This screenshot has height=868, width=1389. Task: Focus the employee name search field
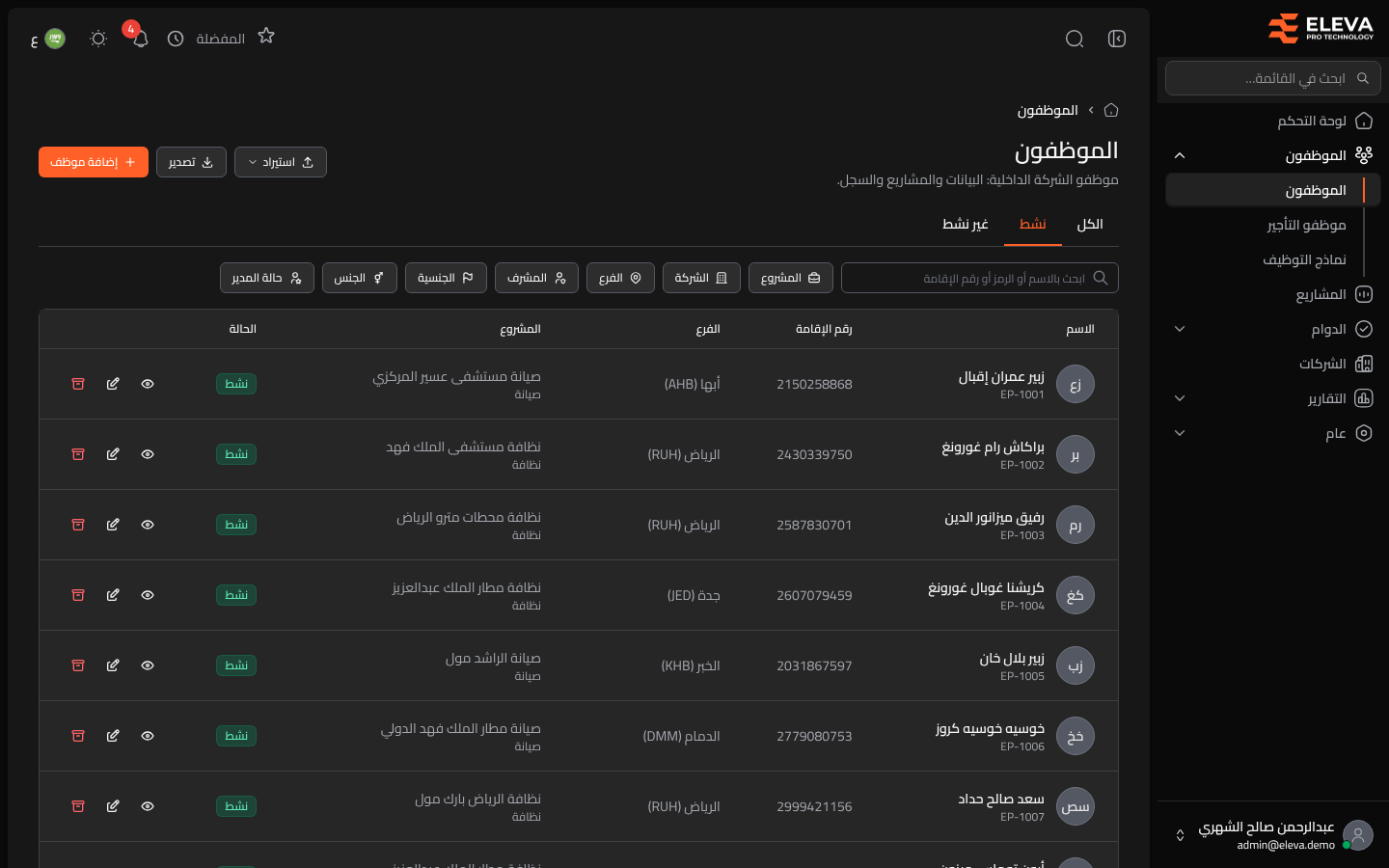click(x=980, y=278)
